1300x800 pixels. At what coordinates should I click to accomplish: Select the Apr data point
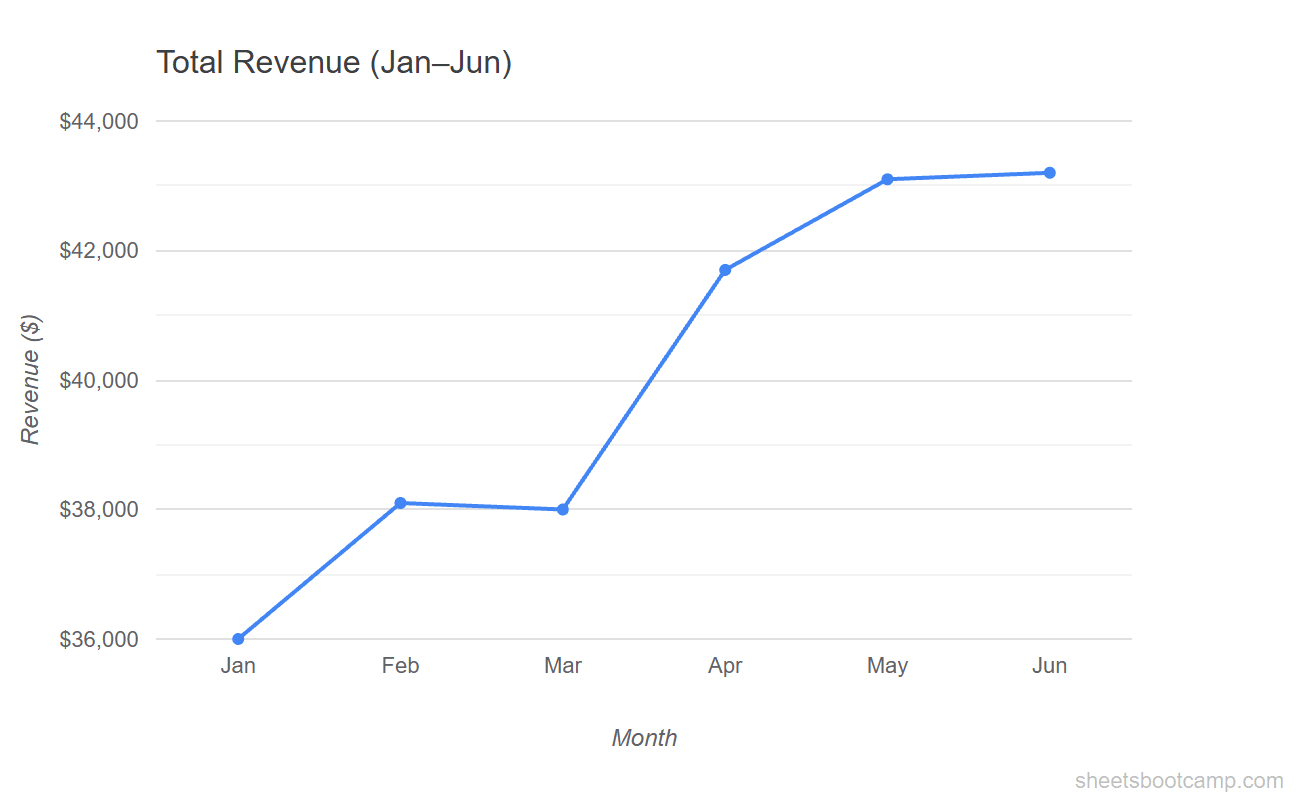tap(725, 268)
